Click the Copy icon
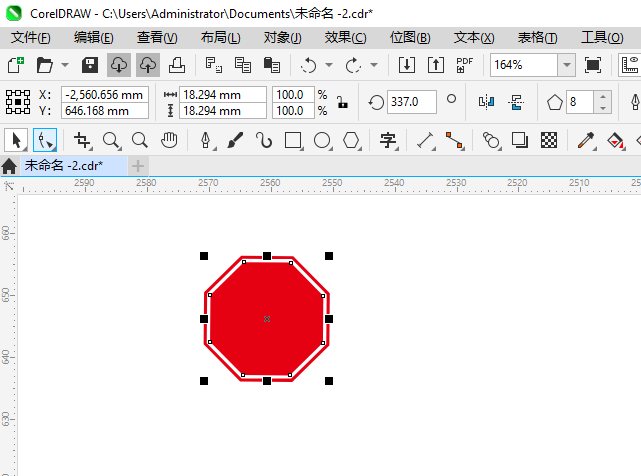Viewport: 641px width, 476px height. 242,65
